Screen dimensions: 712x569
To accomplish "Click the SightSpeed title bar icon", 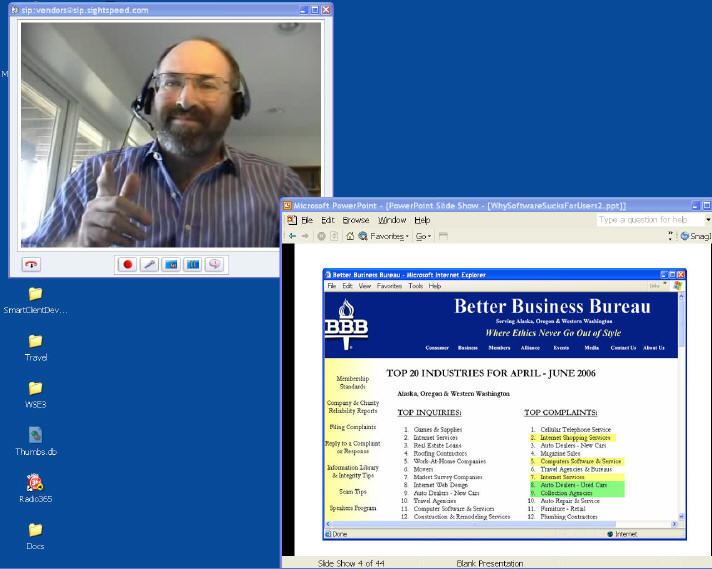I will (15, 10).
